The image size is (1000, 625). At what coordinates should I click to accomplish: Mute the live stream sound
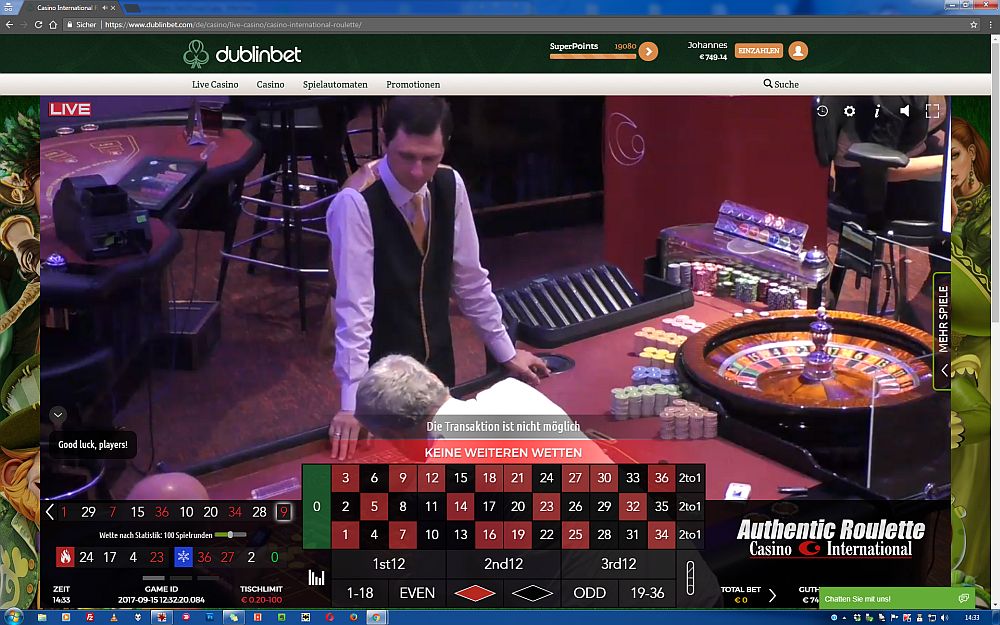pos(905,111)
